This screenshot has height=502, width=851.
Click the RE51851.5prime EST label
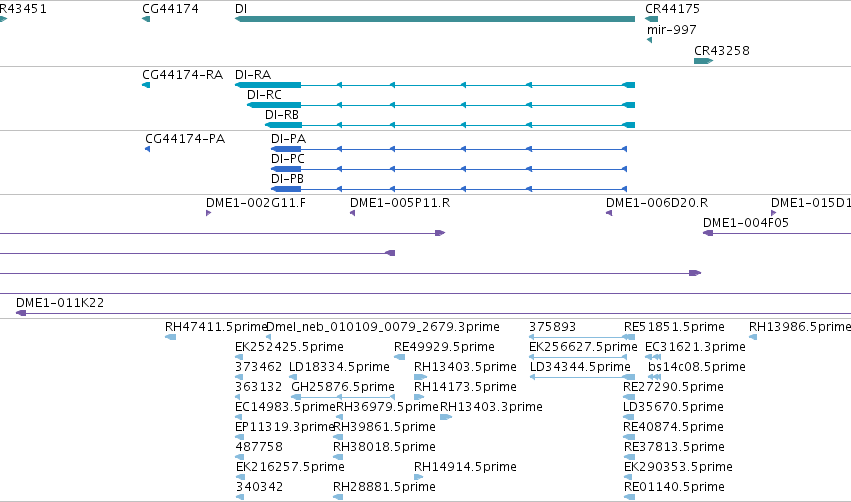674,327
